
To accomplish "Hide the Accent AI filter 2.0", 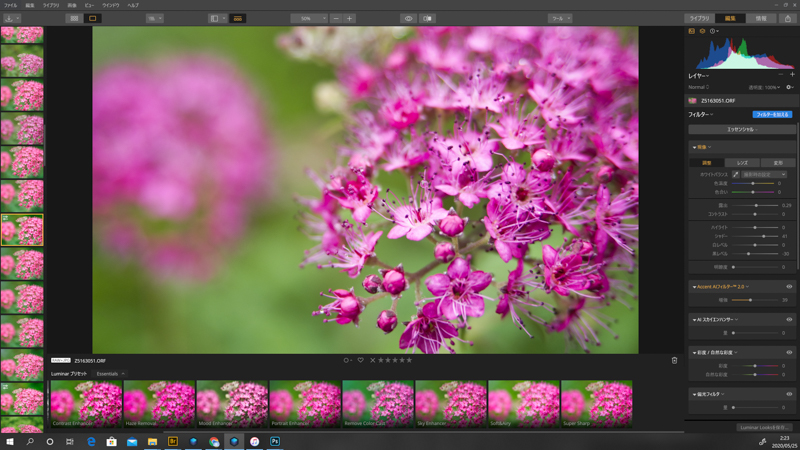I will pos(789,287).
